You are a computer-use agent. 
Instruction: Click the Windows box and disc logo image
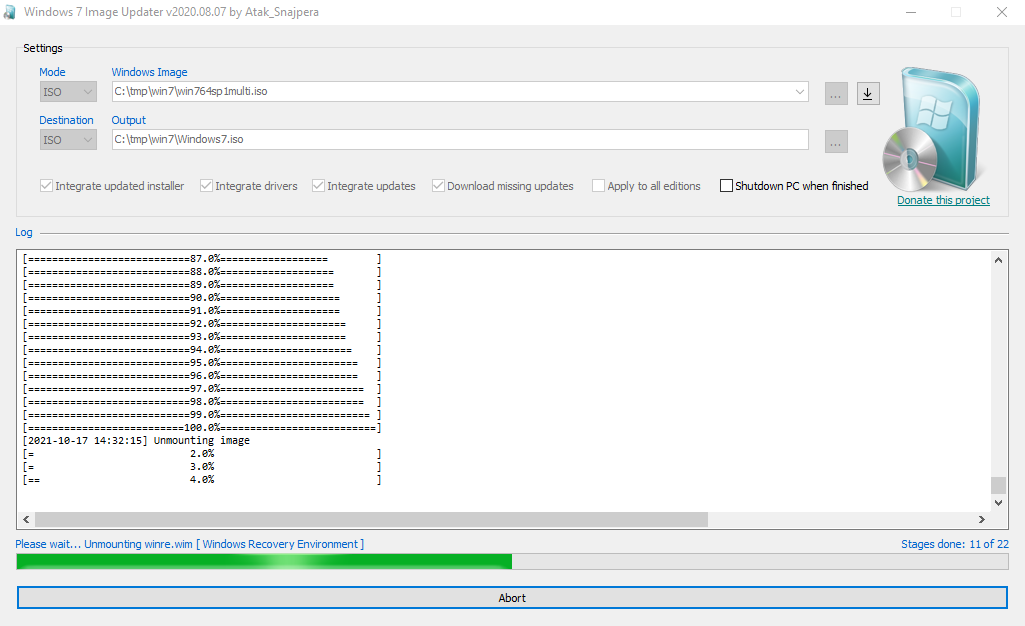tap(932, 129)
